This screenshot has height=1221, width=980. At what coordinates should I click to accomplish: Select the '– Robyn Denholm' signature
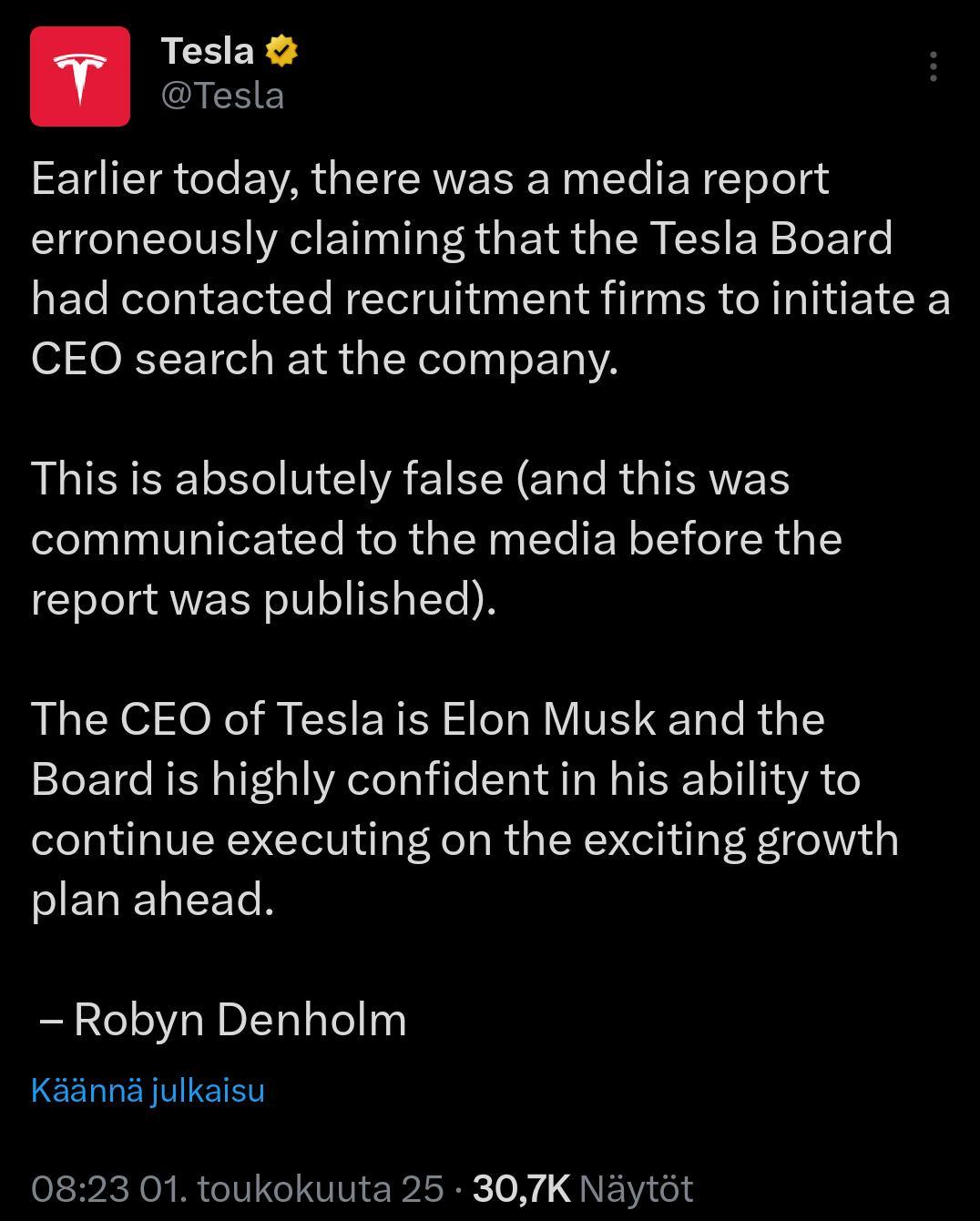click(x=222, y=1020)
